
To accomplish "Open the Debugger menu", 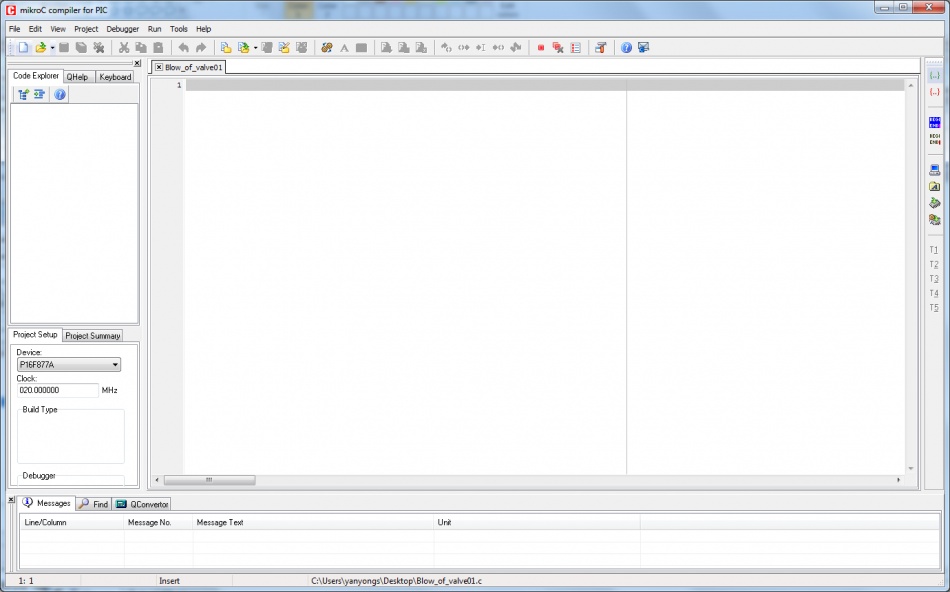I will (122, 28).
